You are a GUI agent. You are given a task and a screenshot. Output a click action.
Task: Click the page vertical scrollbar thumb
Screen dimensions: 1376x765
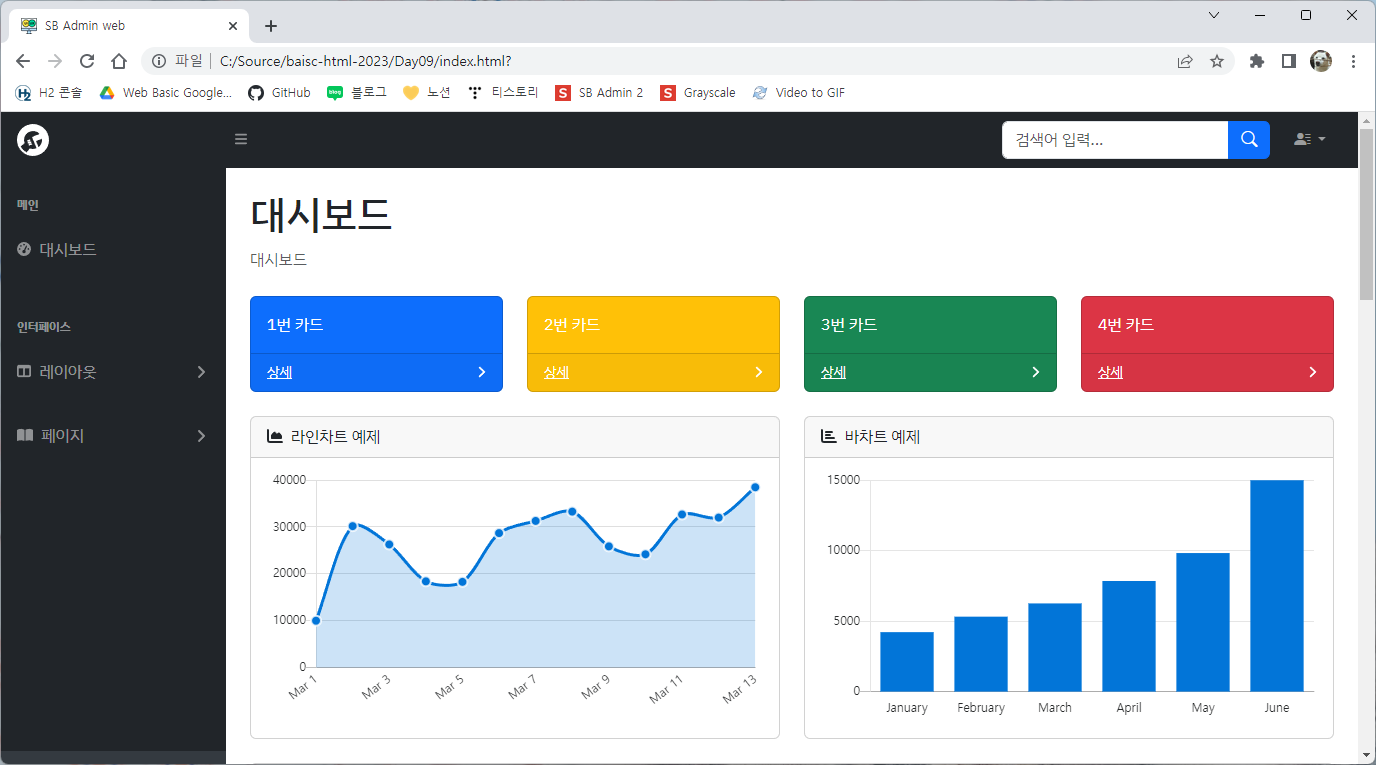click(x=1367, y=213)
